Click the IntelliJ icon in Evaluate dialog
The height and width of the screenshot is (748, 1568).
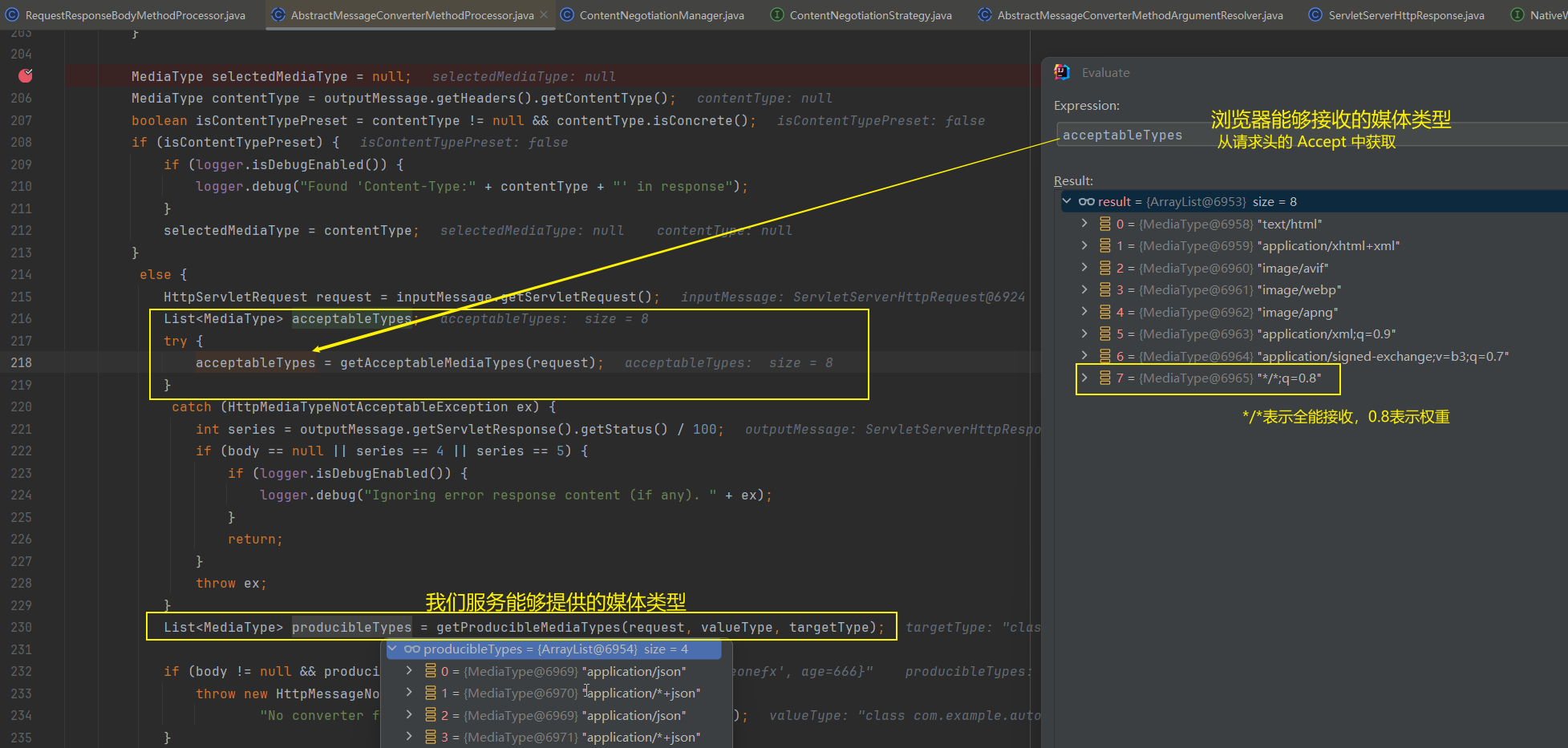click(x=1062, y=72)
